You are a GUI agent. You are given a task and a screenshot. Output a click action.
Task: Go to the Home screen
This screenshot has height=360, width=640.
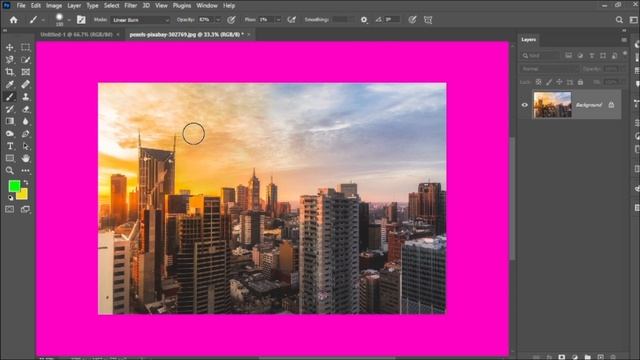point(13,20)
